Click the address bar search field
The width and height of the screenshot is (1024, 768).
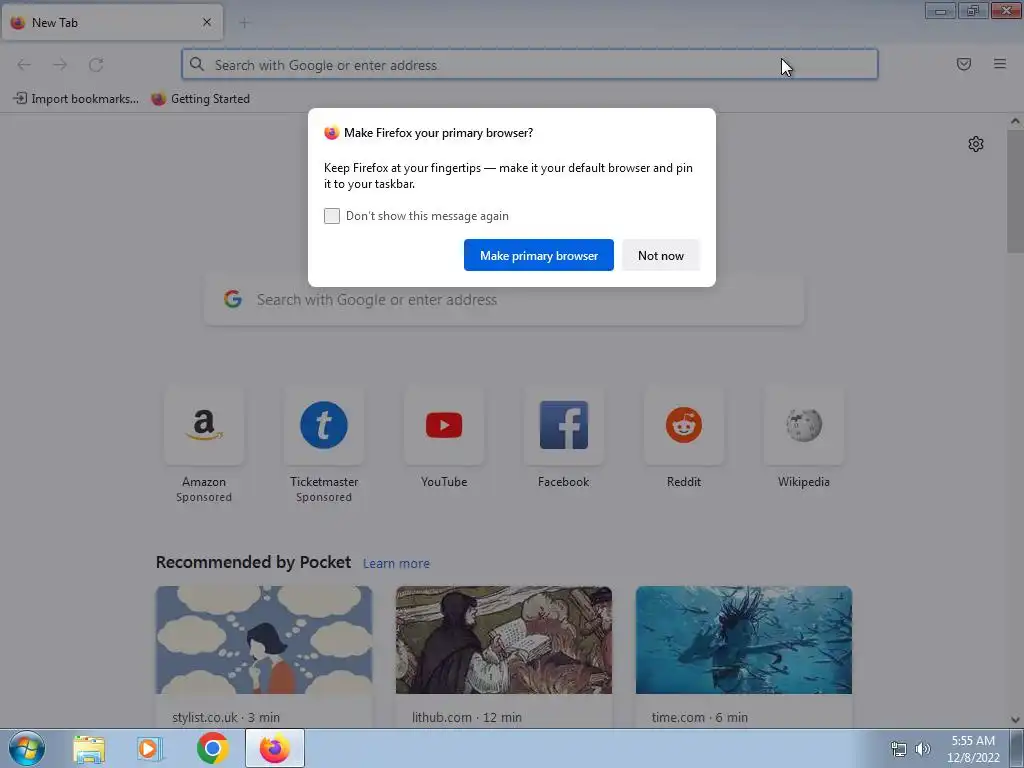[530, 65]
